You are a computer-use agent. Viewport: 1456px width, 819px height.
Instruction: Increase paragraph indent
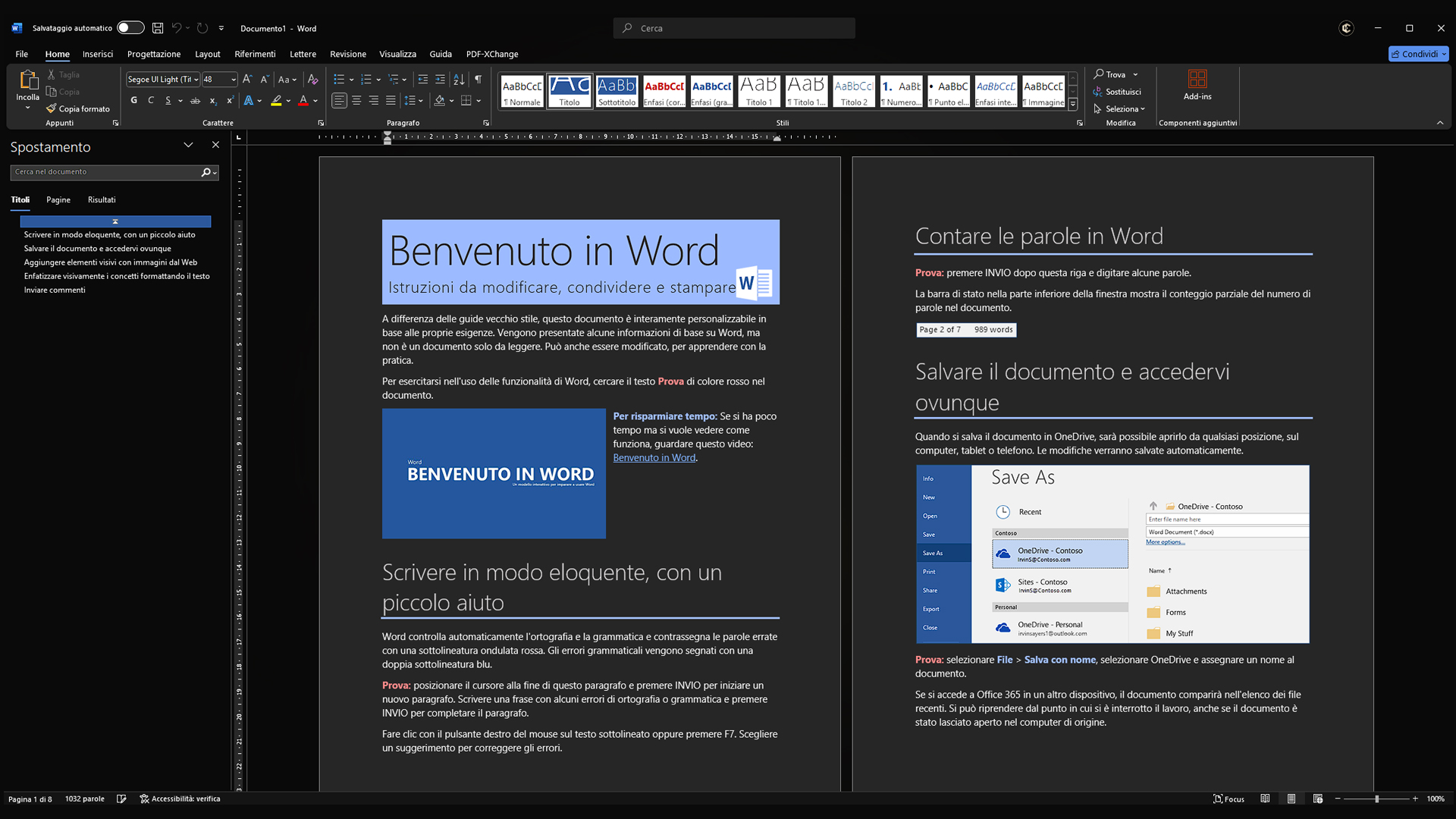point(440,79)
